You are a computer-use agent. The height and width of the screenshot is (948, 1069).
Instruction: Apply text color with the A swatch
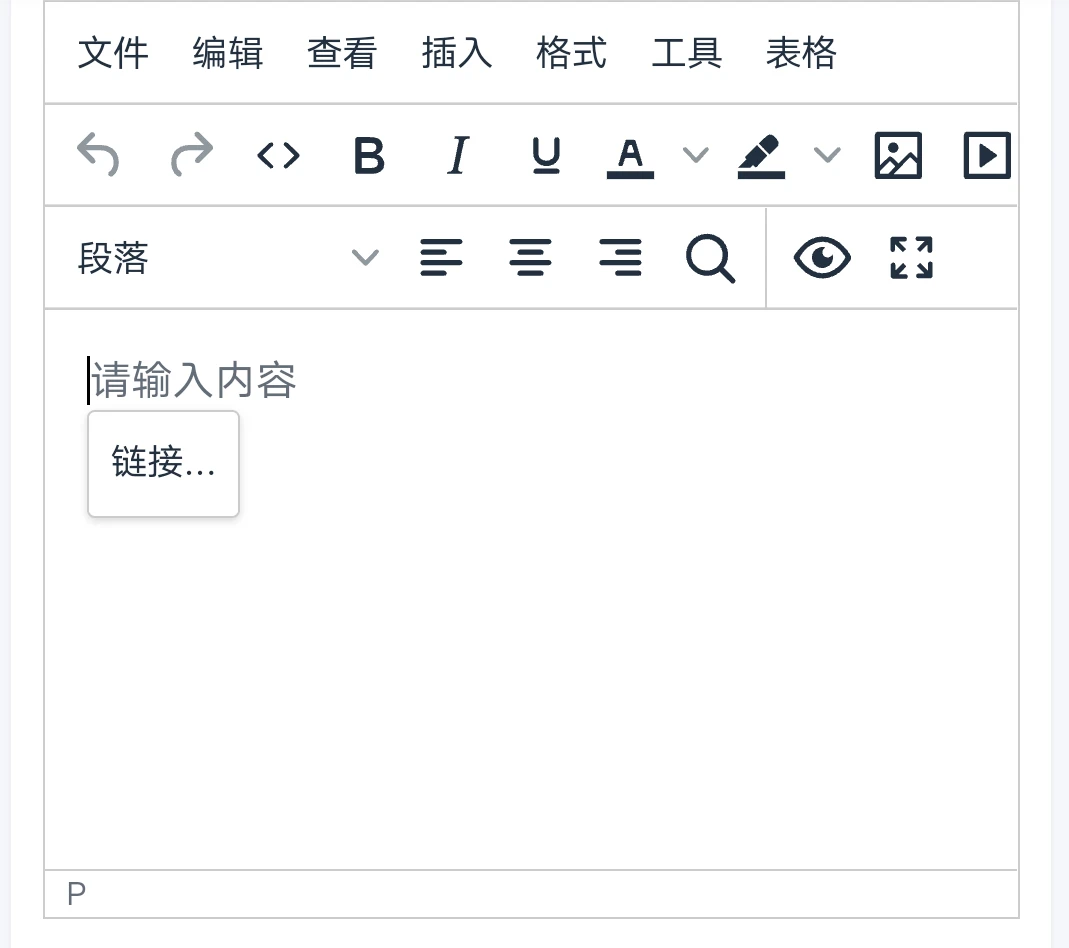(x=630, y=155)
